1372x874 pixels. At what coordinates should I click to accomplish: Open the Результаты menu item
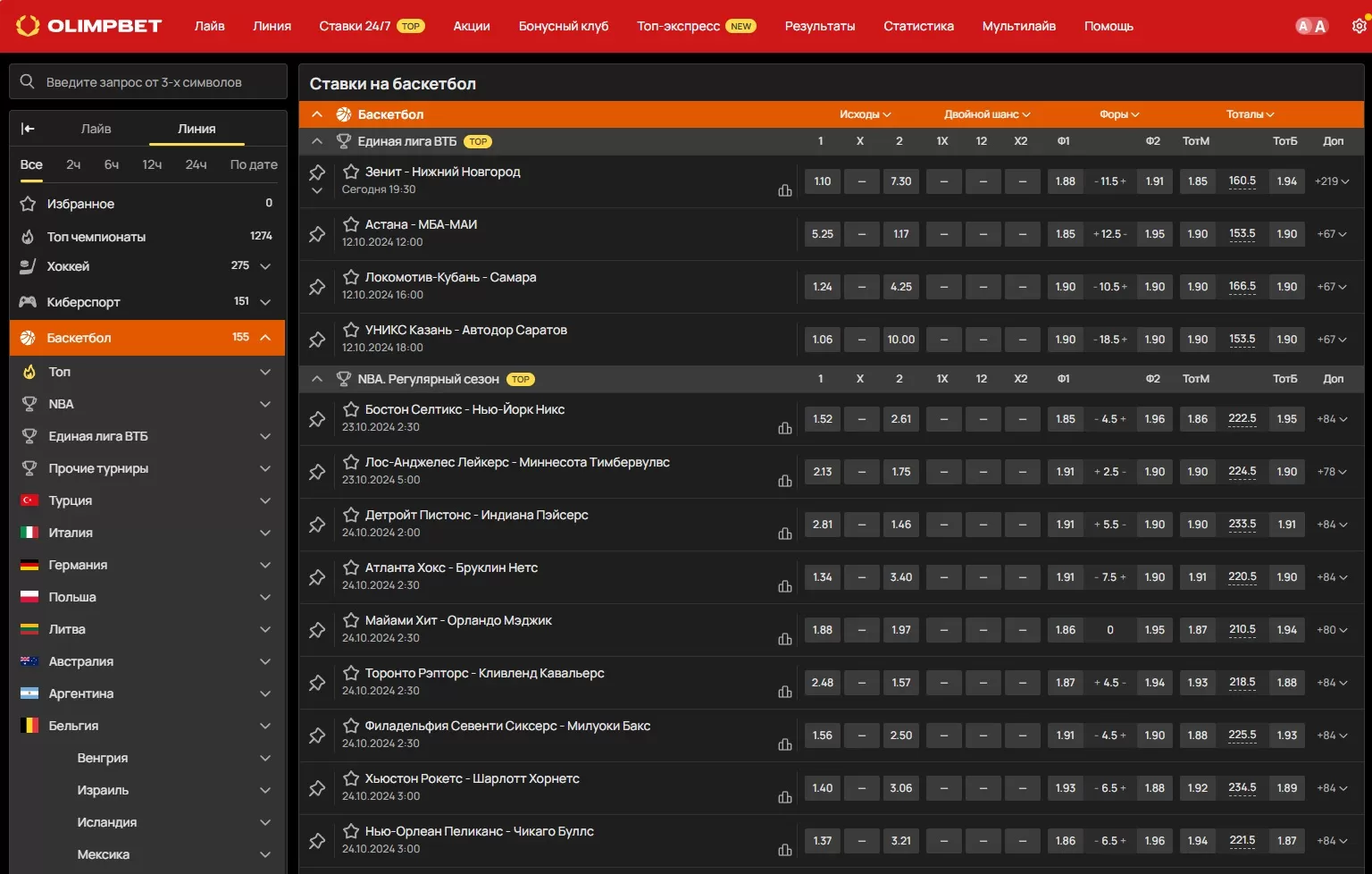(819, 26)
